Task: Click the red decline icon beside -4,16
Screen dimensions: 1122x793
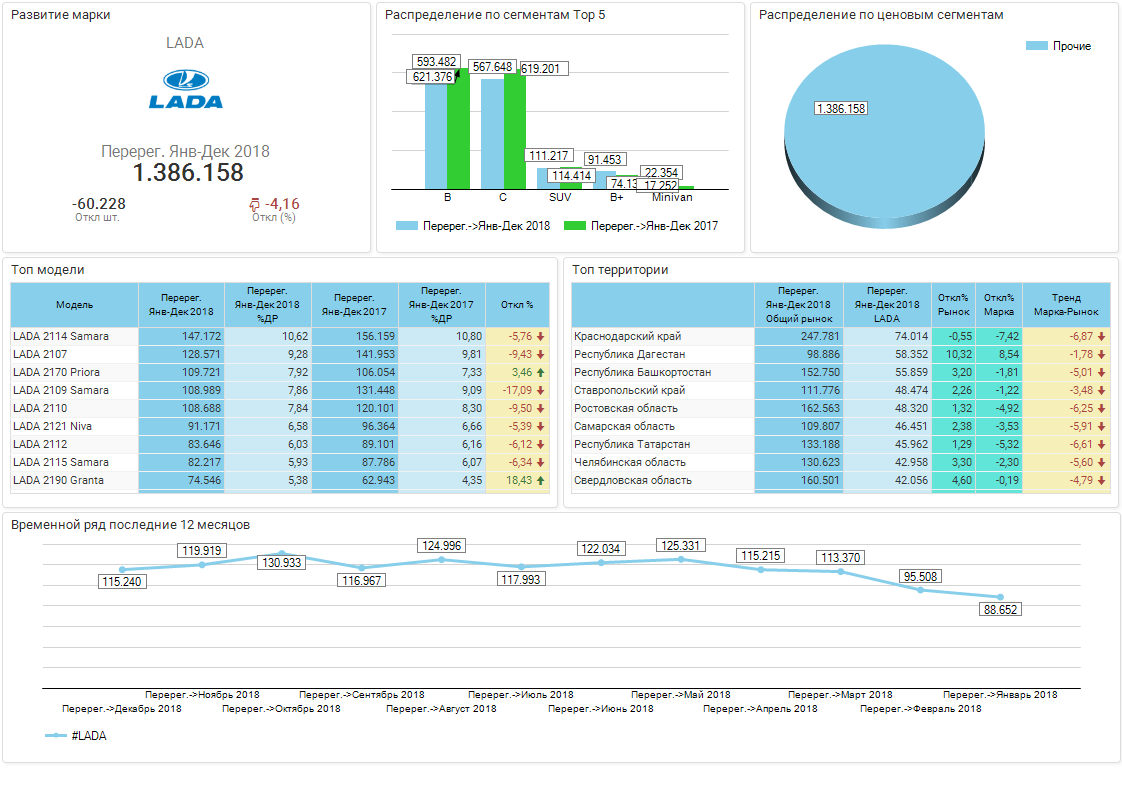Action: (254, 204)
